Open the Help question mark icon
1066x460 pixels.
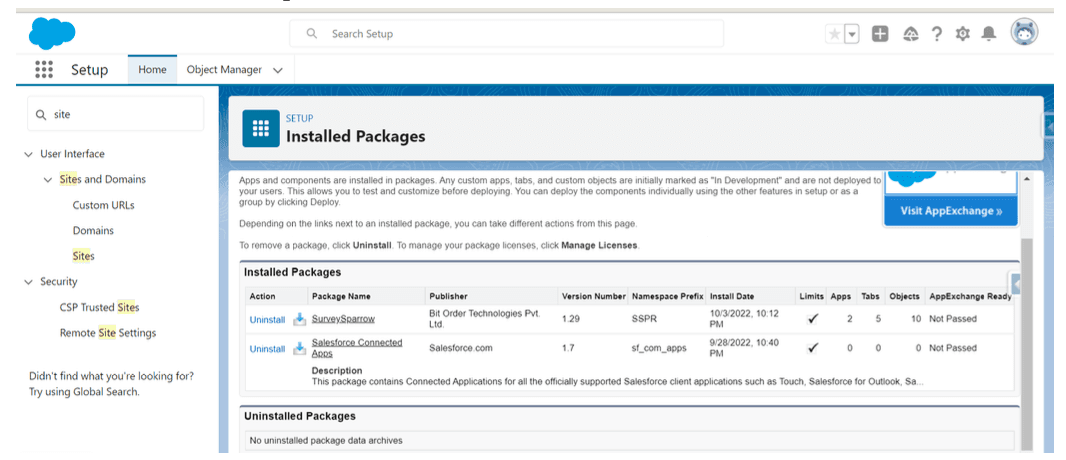click(x=937, y=34)
